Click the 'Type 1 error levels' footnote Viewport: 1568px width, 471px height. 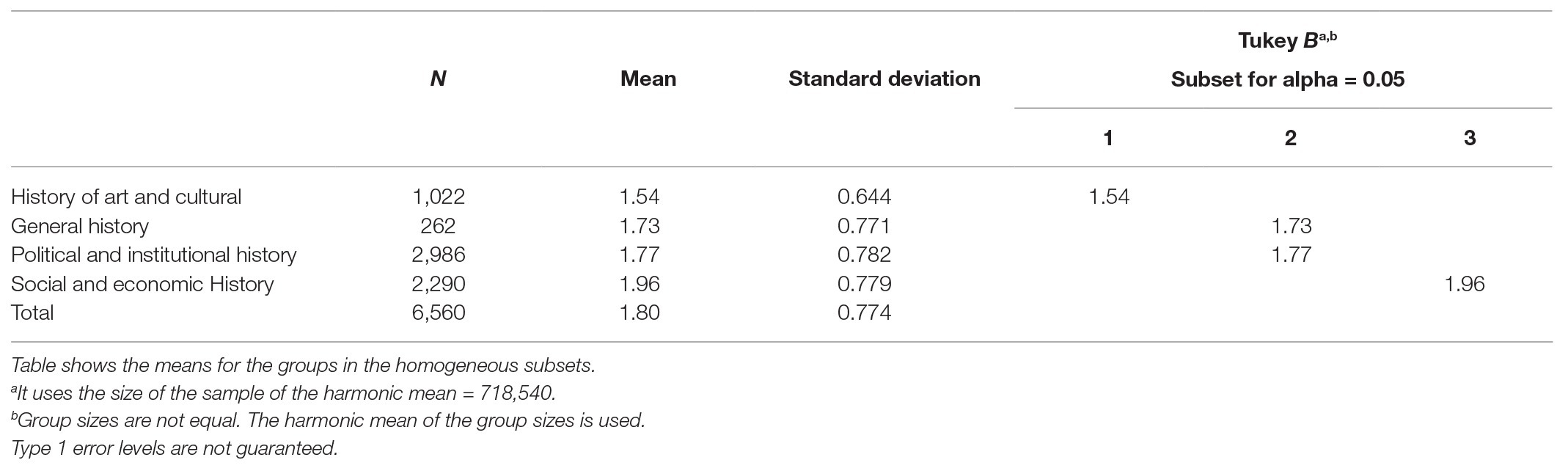tap(175, 448)
